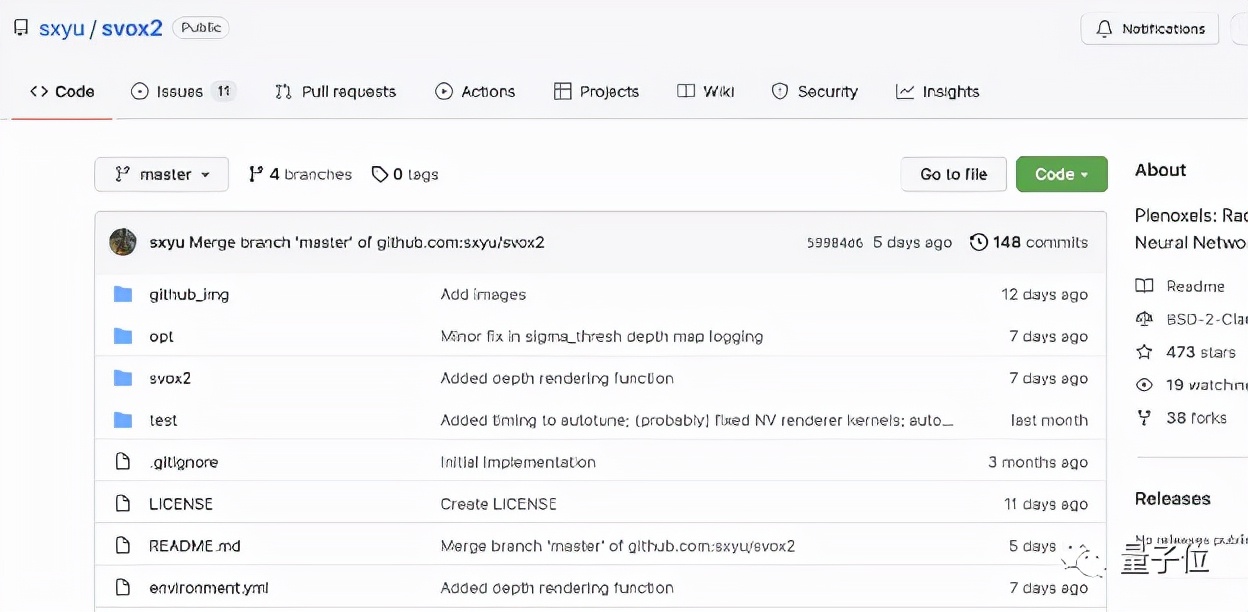Open the svox2 repository name link
Viewport: 1248px width, 612px height.
pos(132,28)
